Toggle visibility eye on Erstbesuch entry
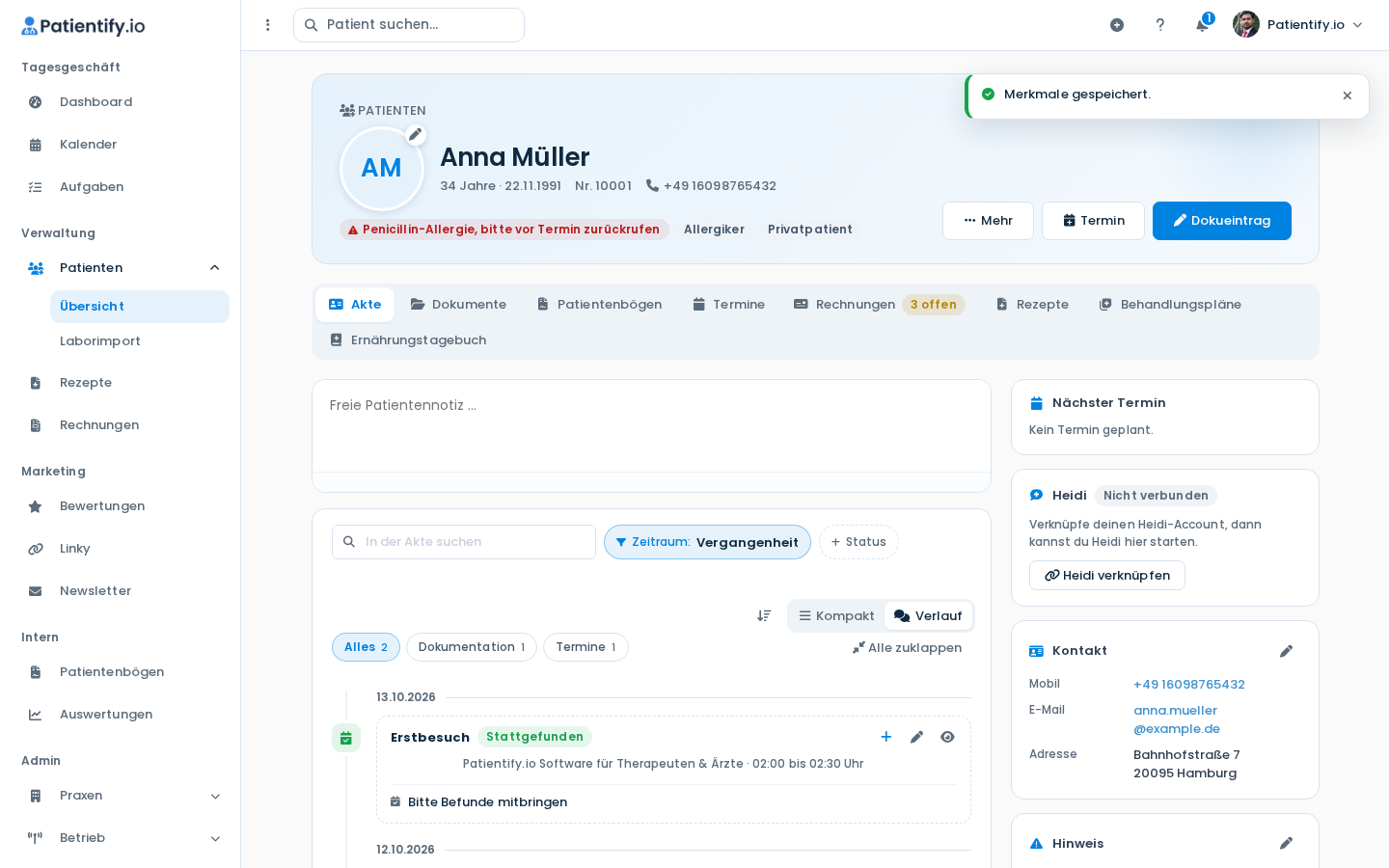 pos(947,737)
